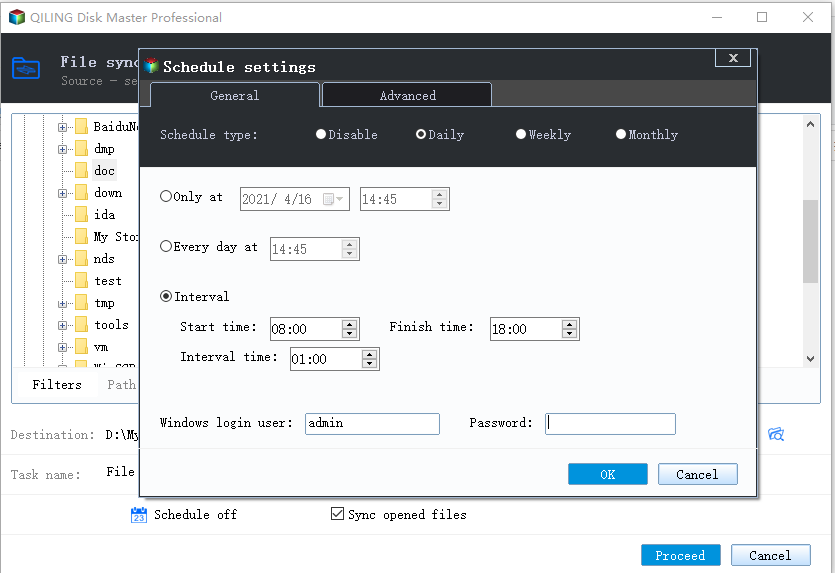Expand the down folder tree node
The image size is (835, 573).
point(62,193)
